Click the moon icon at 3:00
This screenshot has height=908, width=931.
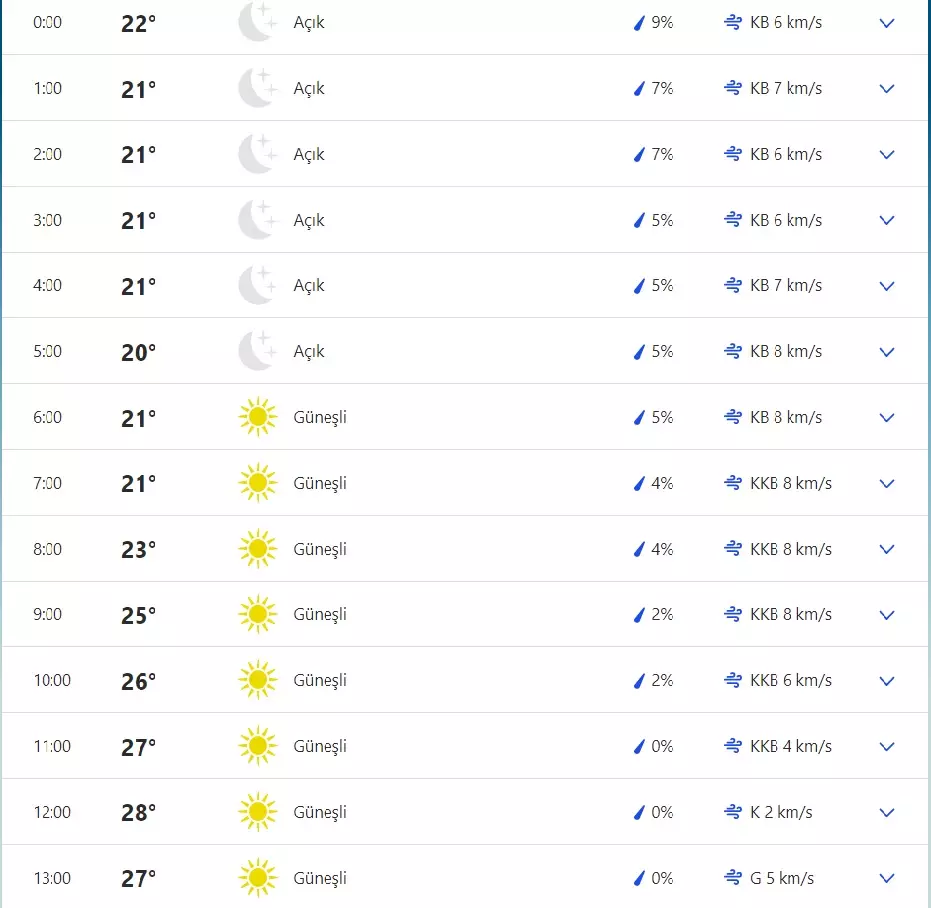[257, 220]
